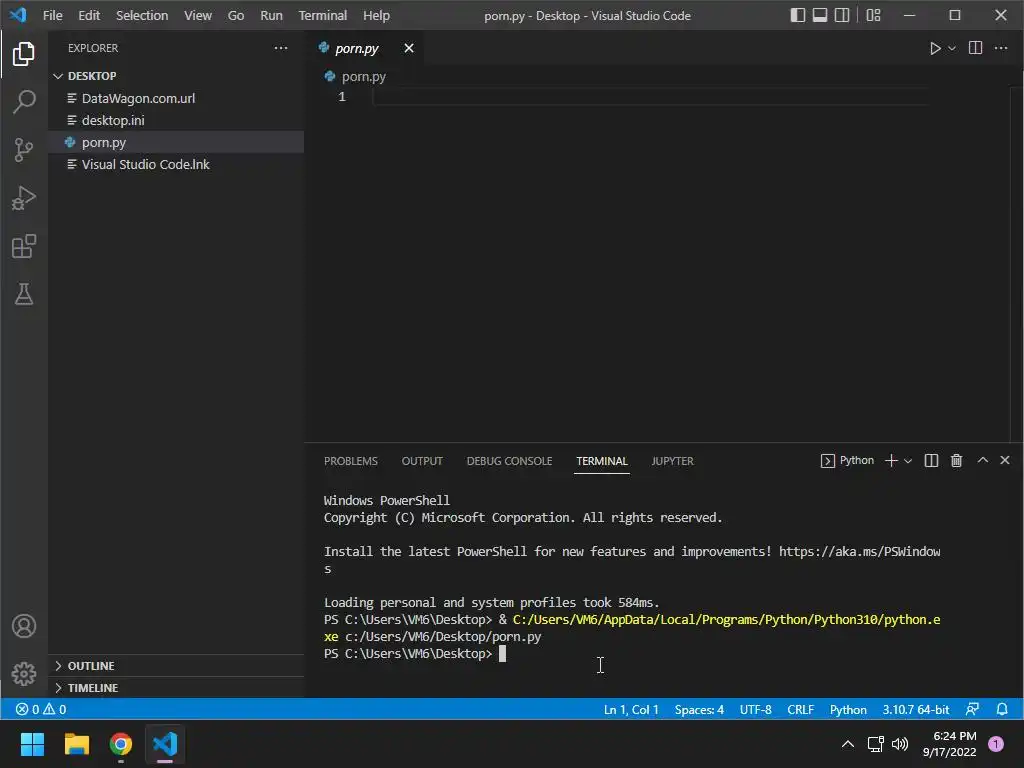Open editor More Actions ellipsis

click(x=1000, y=48)
